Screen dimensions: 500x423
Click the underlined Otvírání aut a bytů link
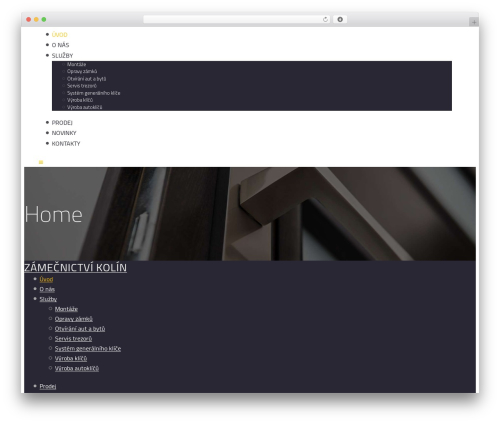click(x=80, y=329)
